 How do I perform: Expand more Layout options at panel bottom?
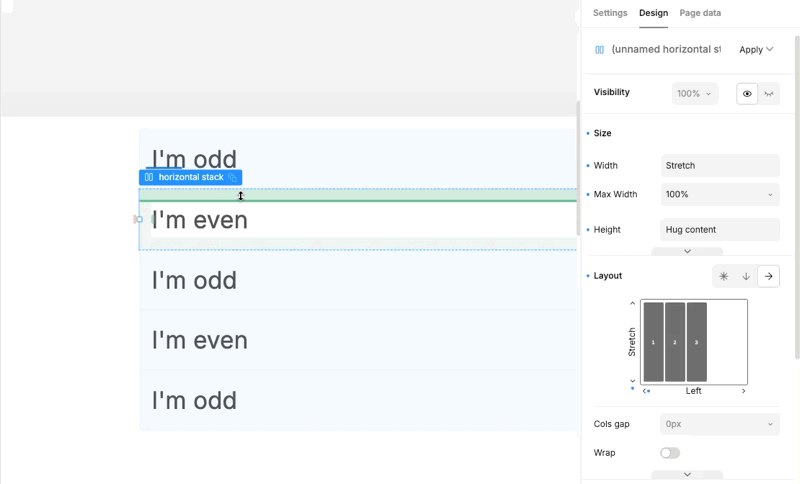pos(687,474)
